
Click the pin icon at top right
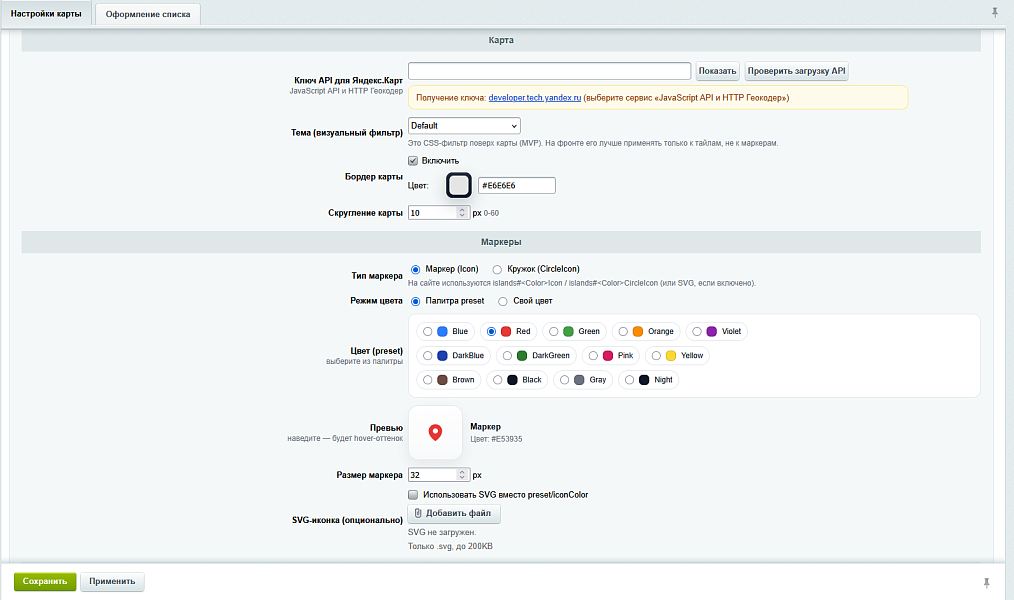[x=995, y=12]
